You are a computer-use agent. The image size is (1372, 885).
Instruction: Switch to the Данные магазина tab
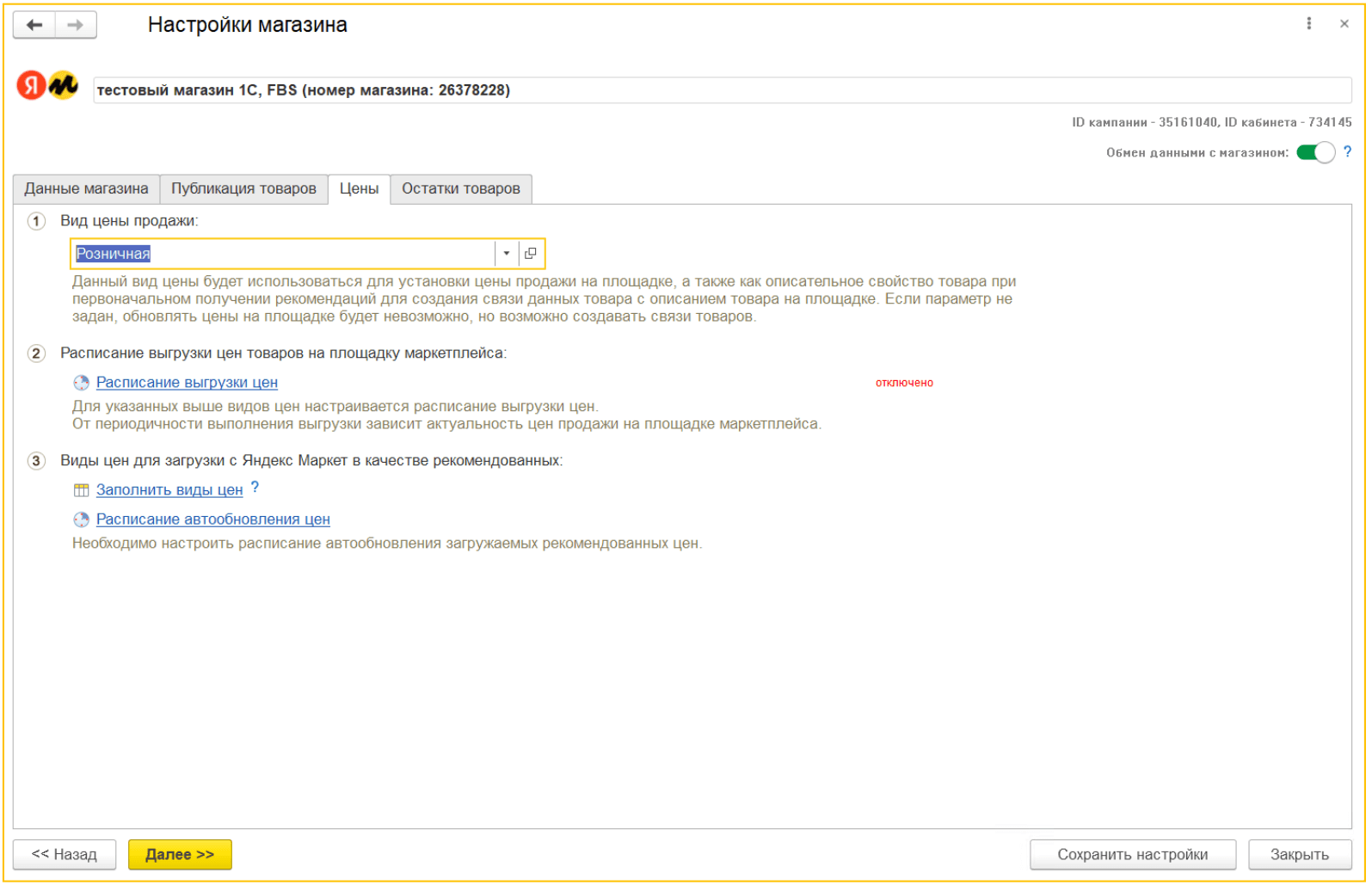pos(86,189)
